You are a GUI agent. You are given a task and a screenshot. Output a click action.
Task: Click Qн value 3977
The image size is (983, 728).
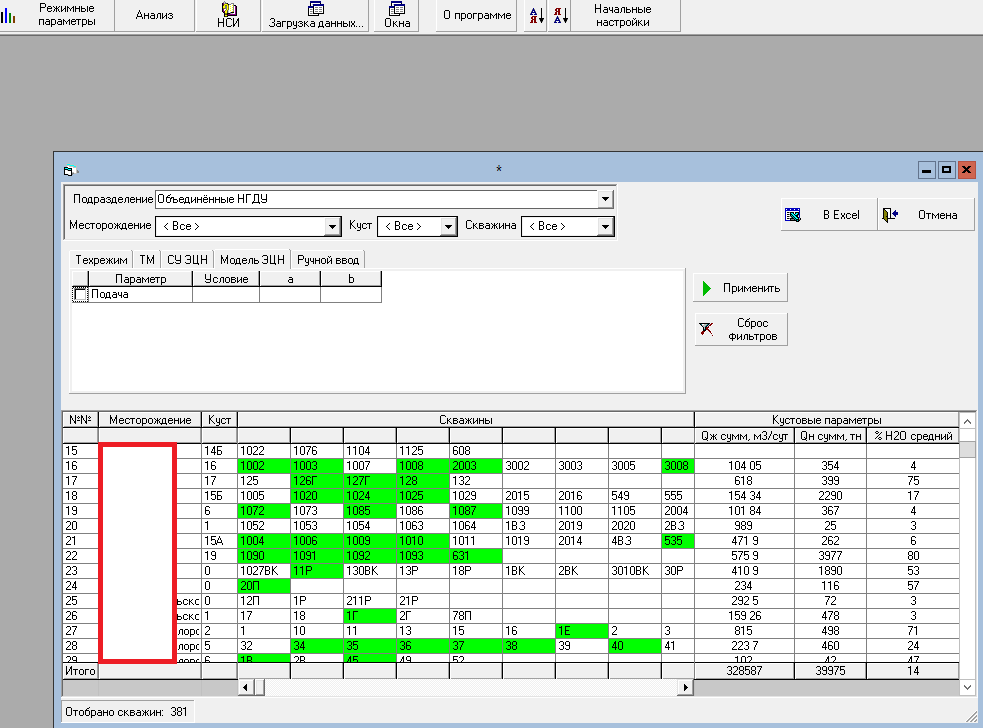click(x=830, y=556)
